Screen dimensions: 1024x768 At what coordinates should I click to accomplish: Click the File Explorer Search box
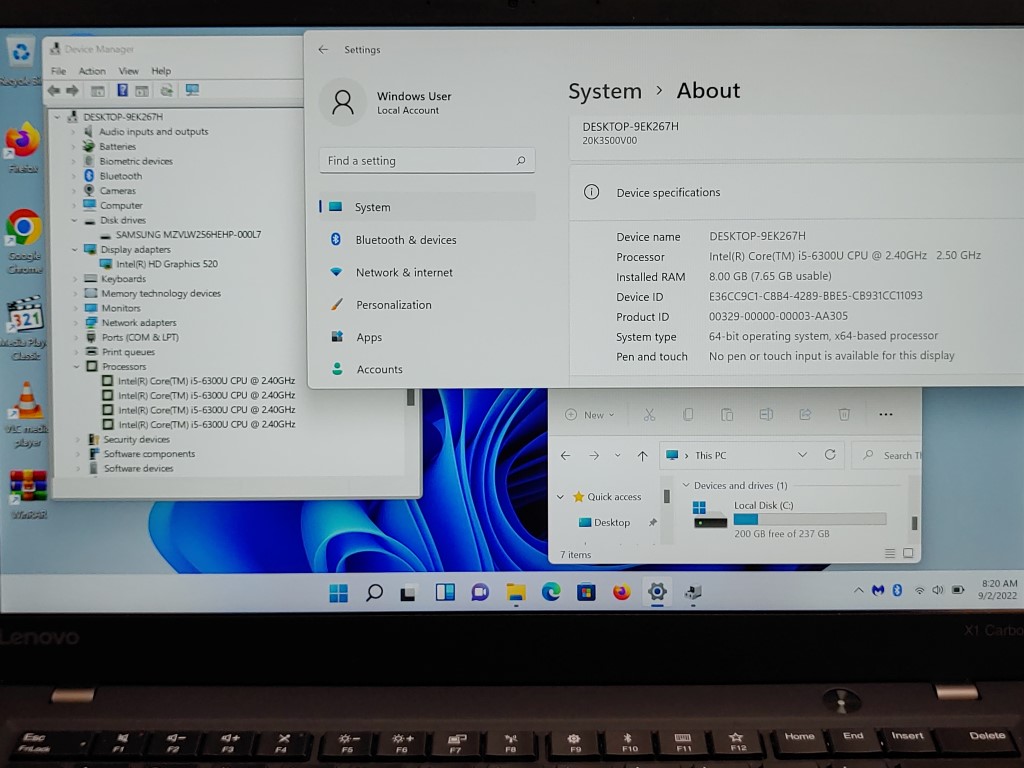pyautogui.click(x=888, y=455)
